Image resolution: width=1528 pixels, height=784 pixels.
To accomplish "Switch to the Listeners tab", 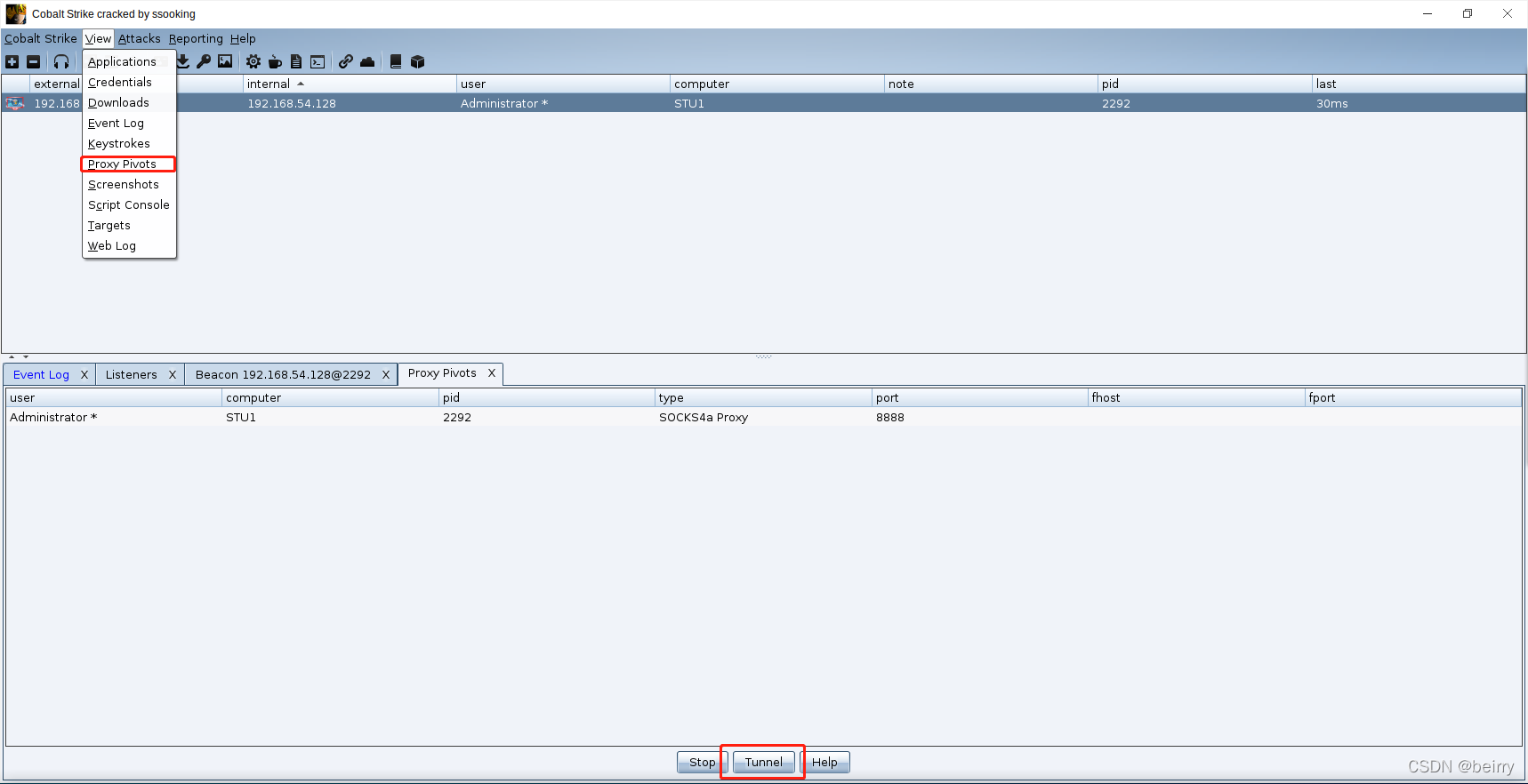I will [131, 374].
